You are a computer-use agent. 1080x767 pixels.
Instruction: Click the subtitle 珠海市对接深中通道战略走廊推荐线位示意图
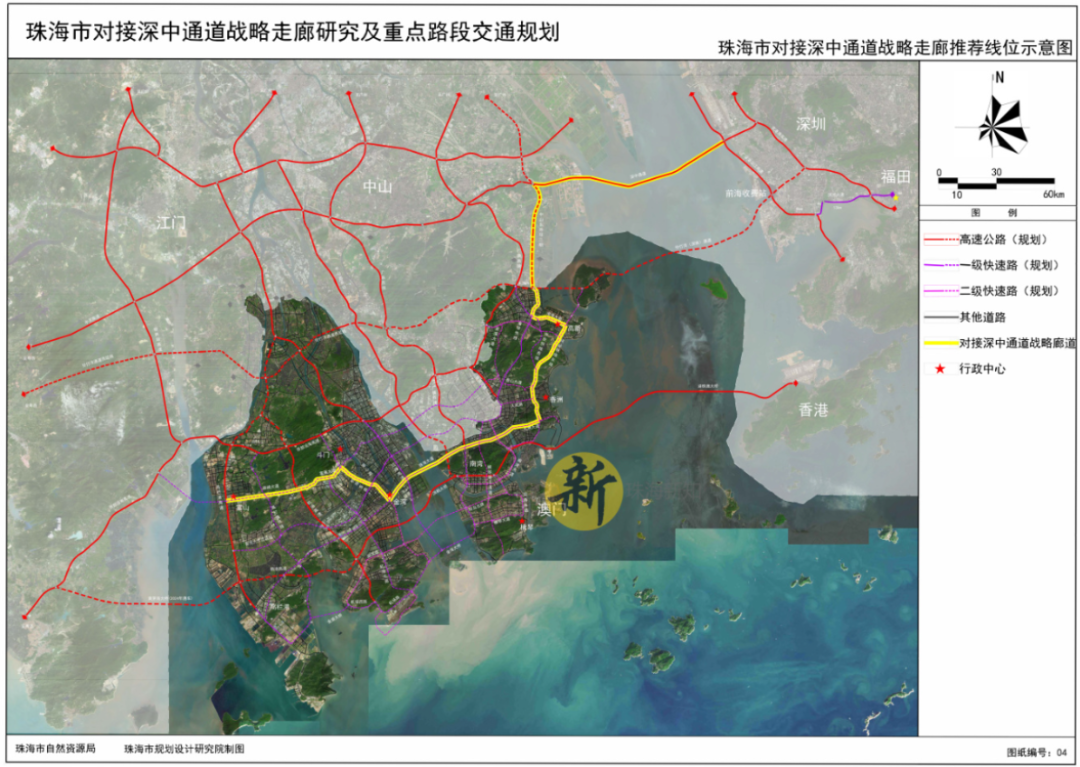(x=895, y=48)
